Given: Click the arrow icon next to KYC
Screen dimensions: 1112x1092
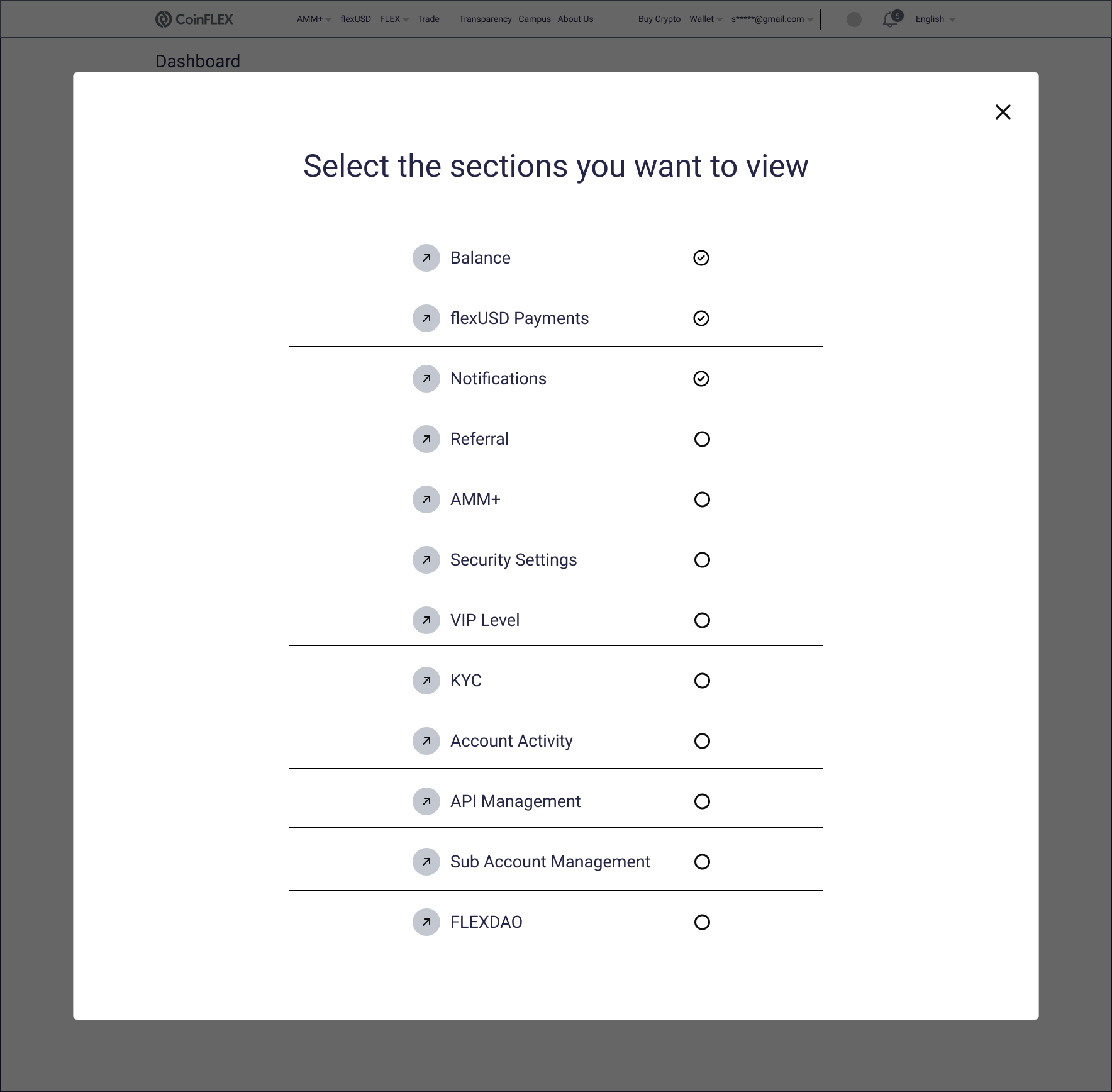Looking at the screenshot, I should click(x=426, y=681).
